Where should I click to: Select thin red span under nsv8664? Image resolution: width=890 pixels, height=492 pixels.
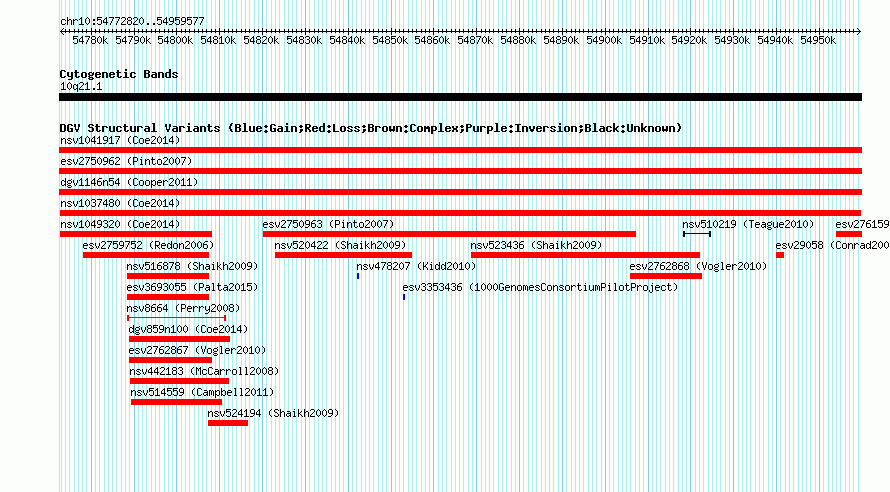[x=177, y=318]
